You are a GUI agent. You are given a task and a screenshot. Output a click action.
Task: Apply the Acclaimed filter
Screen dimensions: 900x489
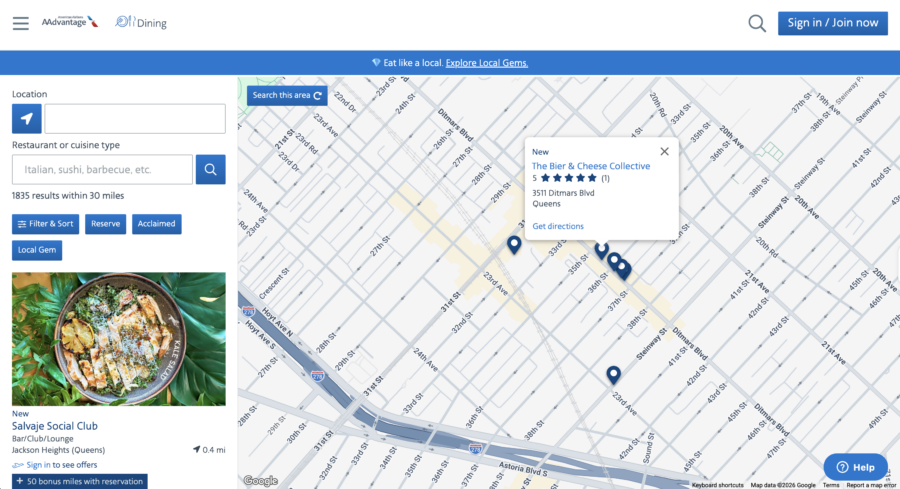[x=157, y=224]
